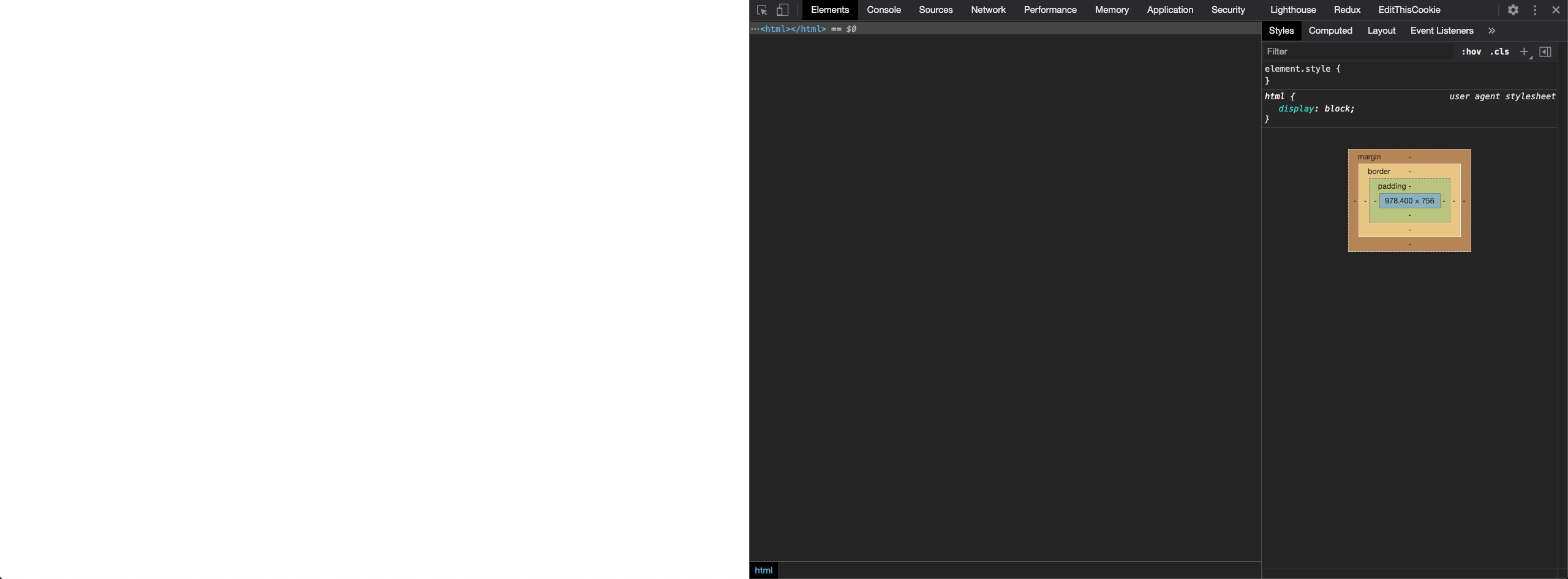Open the Network tab

click(988, 10)
